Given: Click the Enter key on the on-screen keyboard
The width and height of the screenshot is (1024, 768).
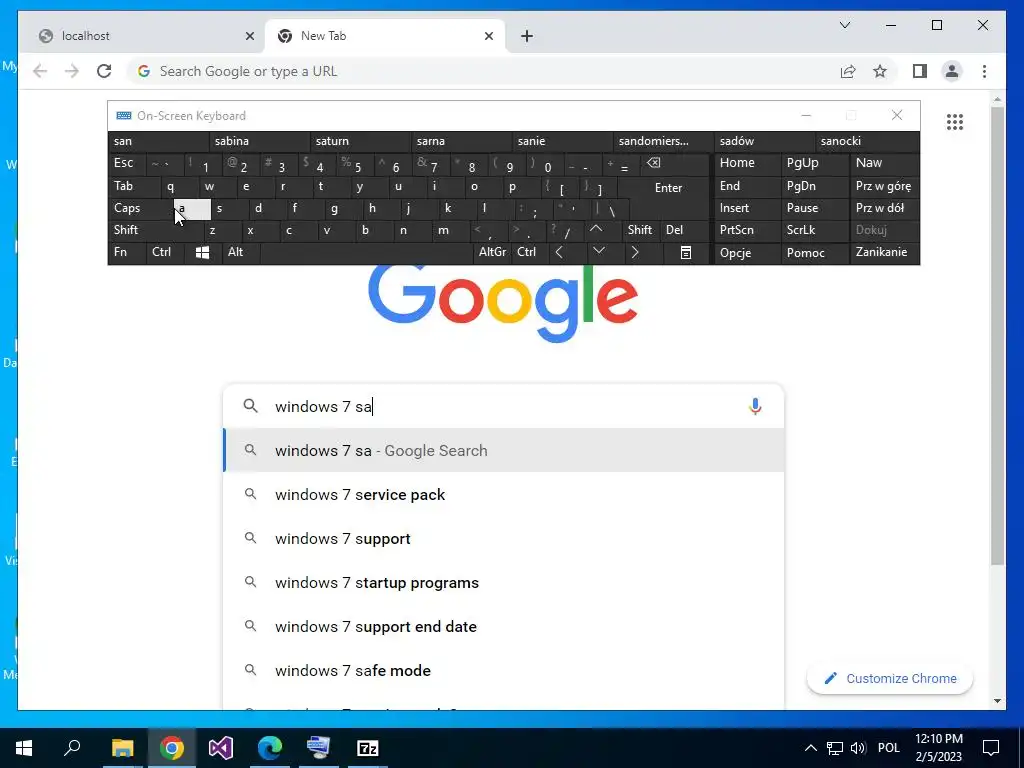Looking at the screenshot, I should tap(668, 187).
